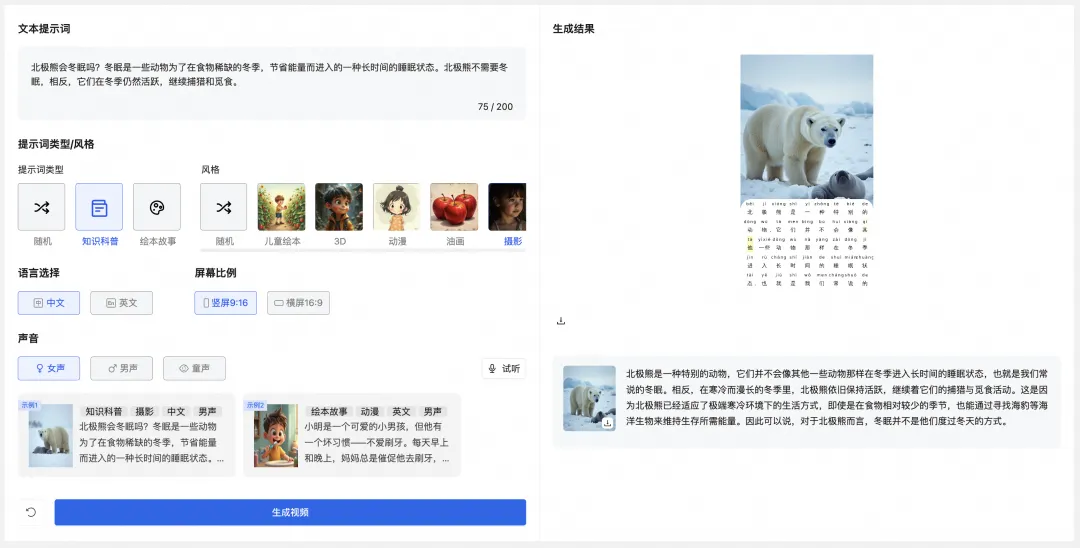Screen dimensions: 1080x548
Task: Click the 男声 tag in example 1
Action: tap(207, 411)
